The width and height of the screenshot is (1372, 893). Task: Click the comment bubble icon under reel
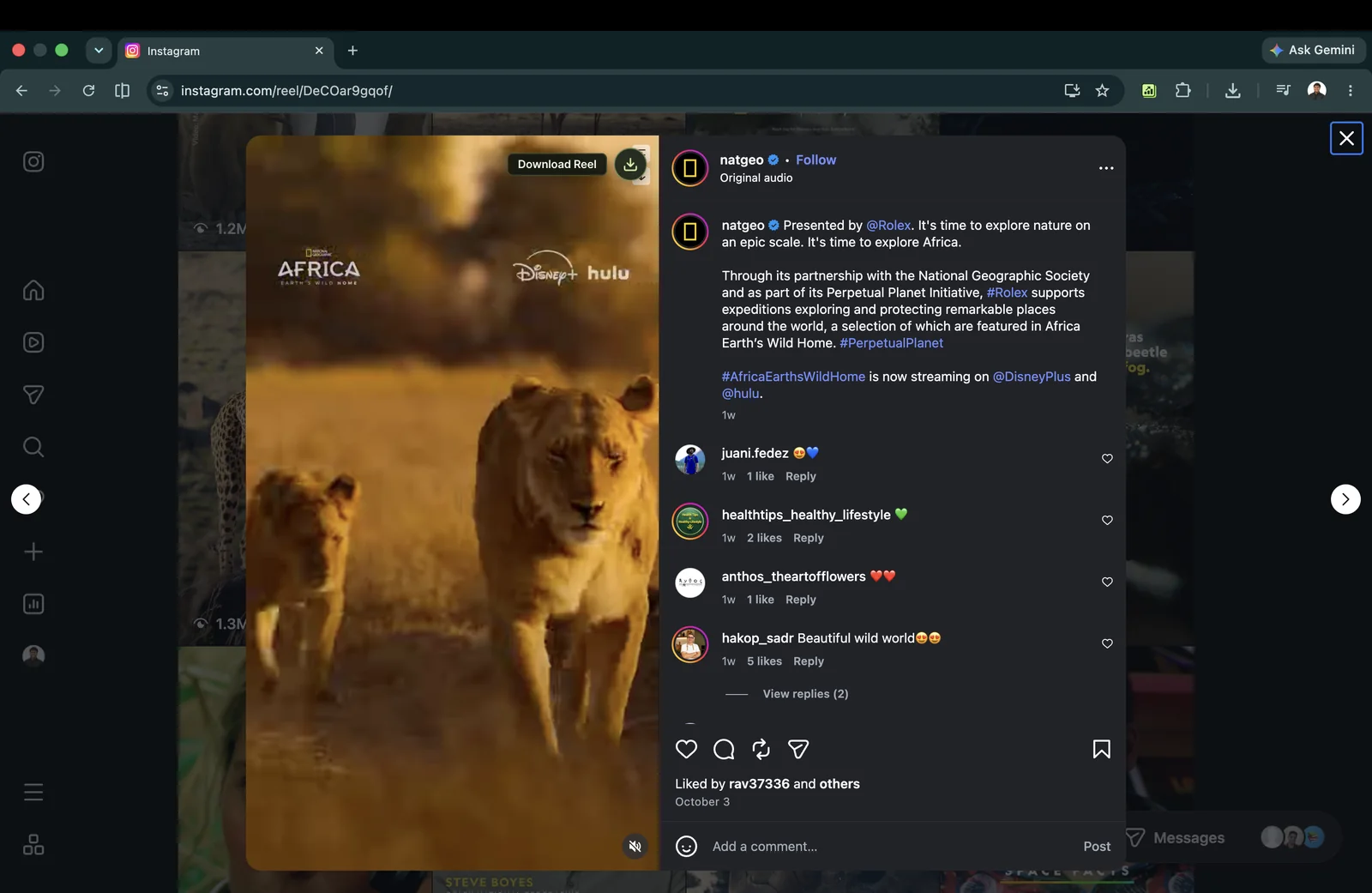724,749
